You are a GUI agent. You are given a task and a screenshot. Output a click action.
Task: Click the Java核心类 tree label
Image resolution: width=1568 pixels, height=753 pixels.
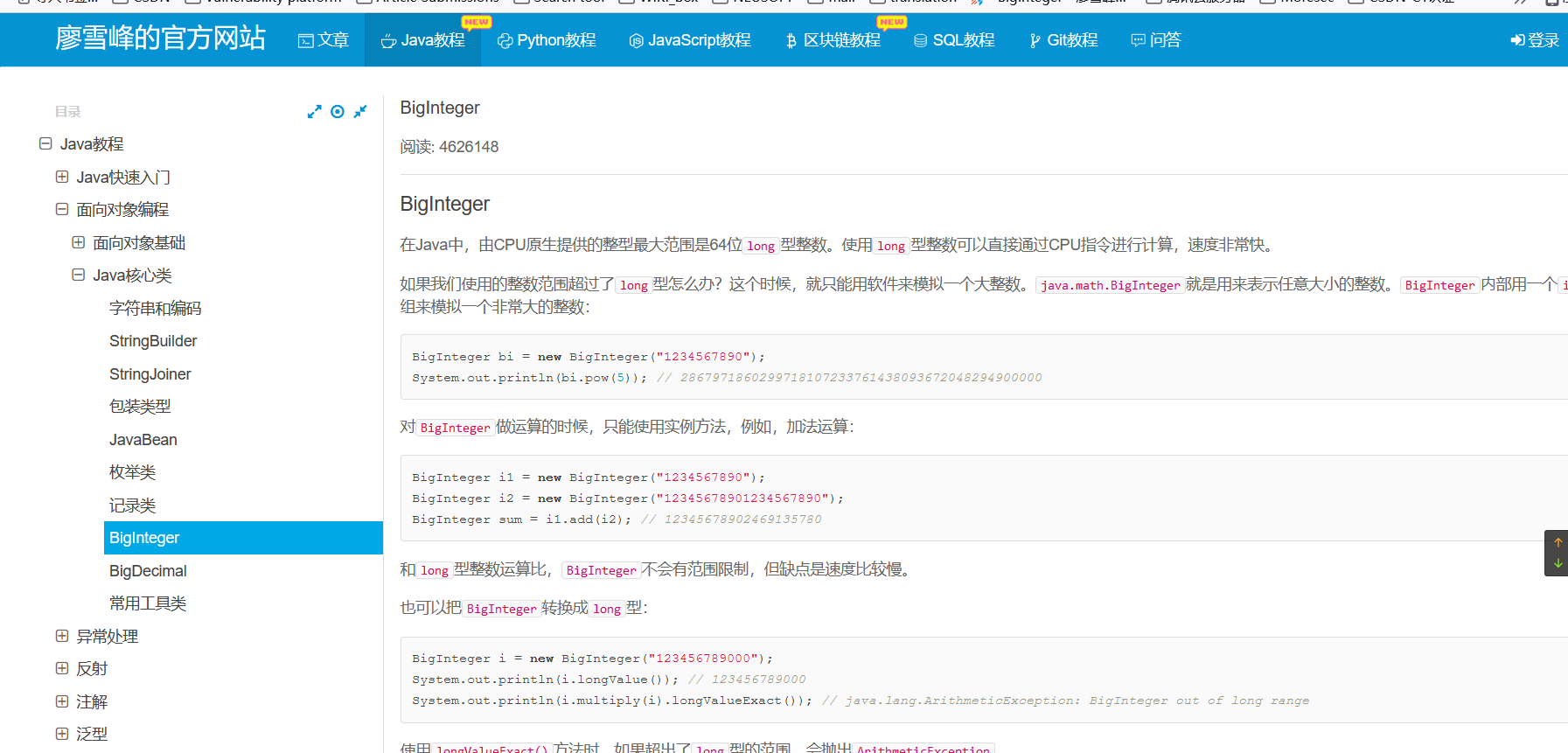point(132,275)
